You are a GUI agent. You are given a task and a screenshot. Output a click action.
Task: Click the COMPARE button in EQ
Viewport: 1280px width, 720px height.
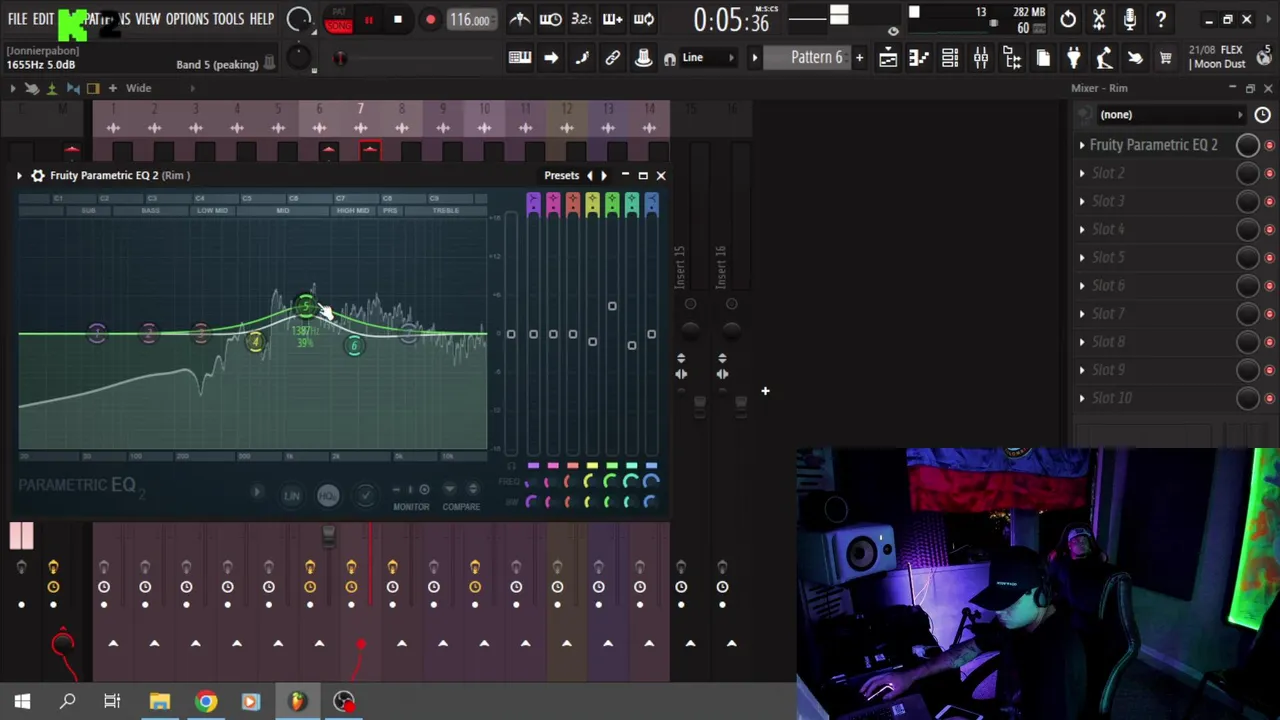[461, 507]
